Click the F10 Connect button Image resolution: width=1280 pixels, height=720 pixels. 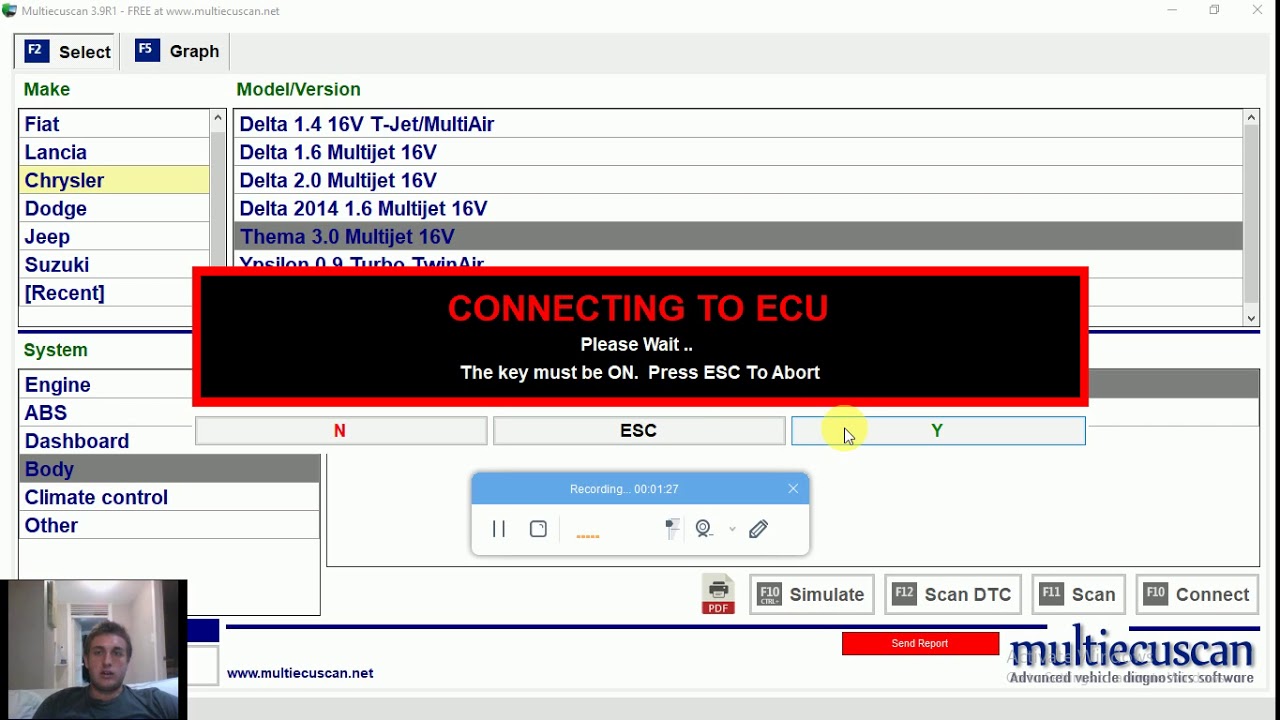pyautogui.click(x=1197, y=594)
